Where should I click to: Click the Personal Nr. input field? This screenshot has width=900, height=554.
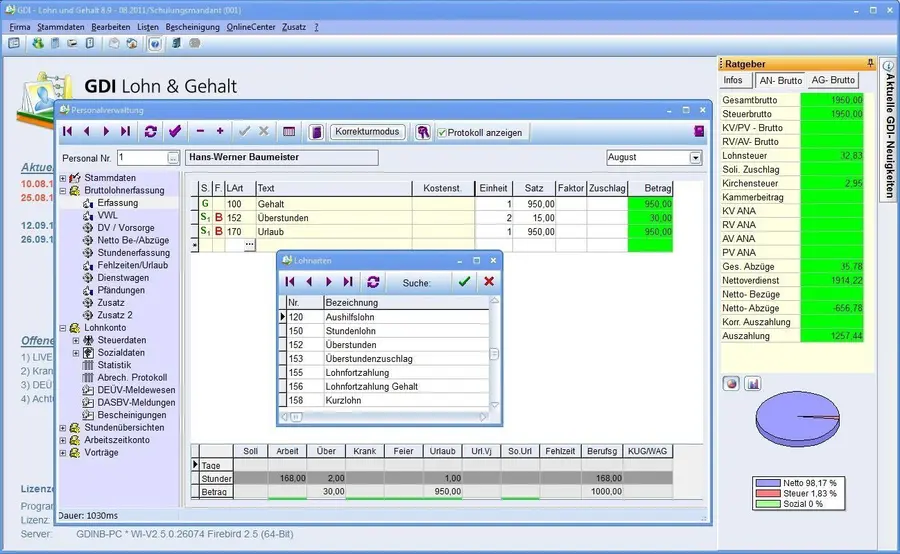pyautogui.click(x=141, y=158)
